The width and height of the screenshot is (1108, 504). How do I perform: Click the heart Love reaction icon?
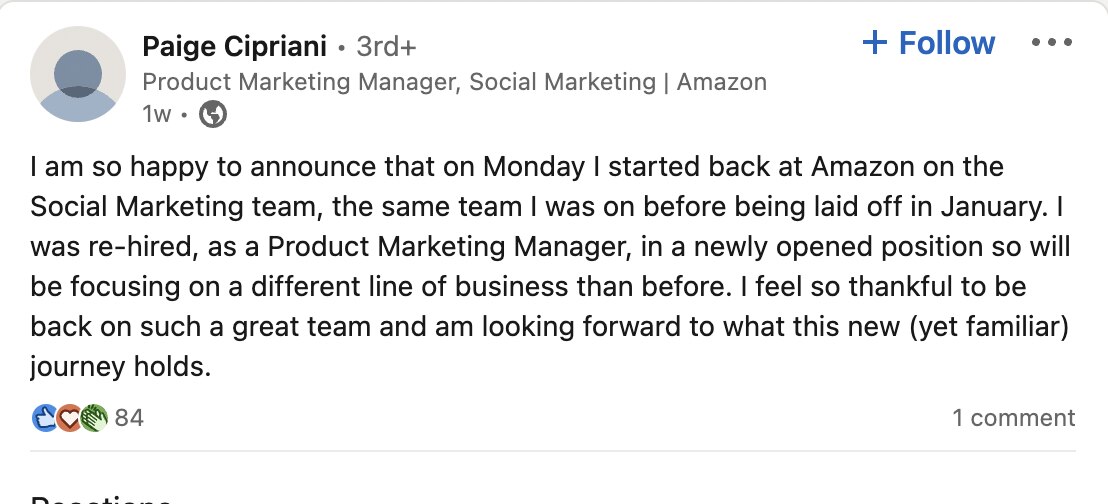(69, 418)
